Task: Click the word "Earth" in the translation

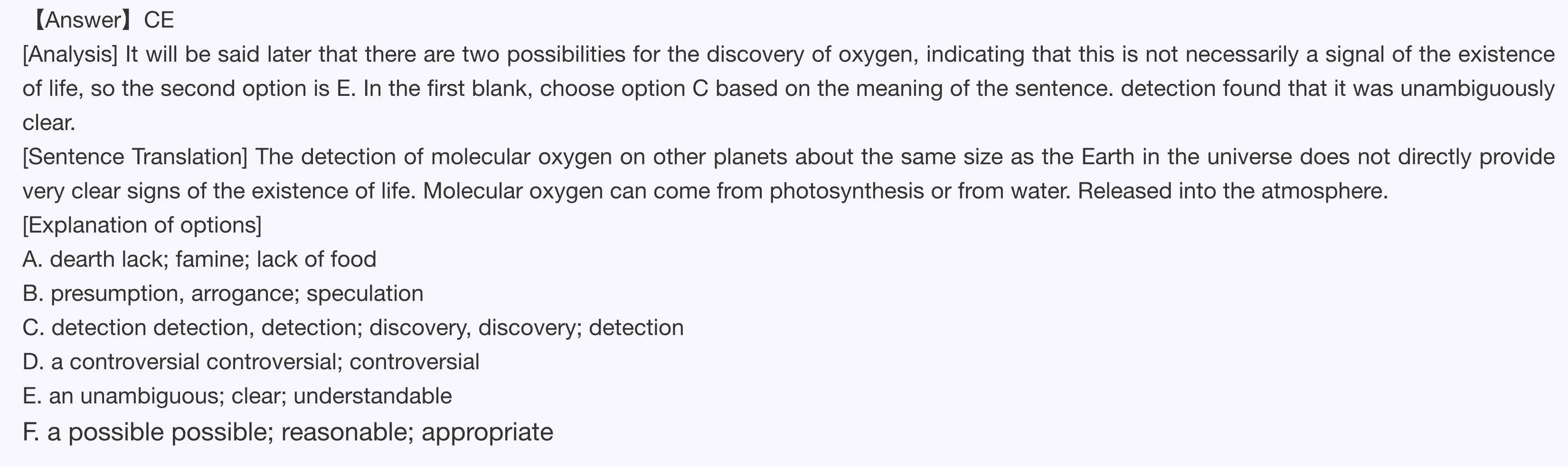Action: coord(1107,157)
